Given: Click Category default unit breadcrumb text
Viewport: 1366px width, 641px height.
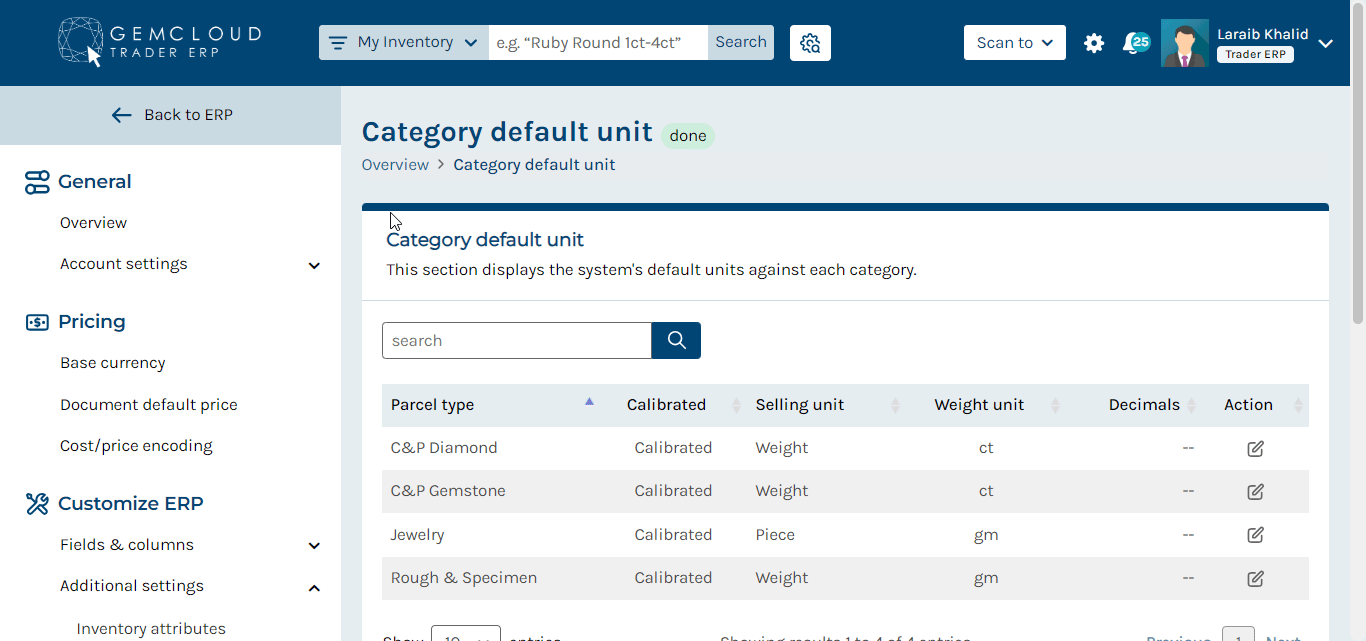Looking at the screenshot, I should [x=534, y=165].
